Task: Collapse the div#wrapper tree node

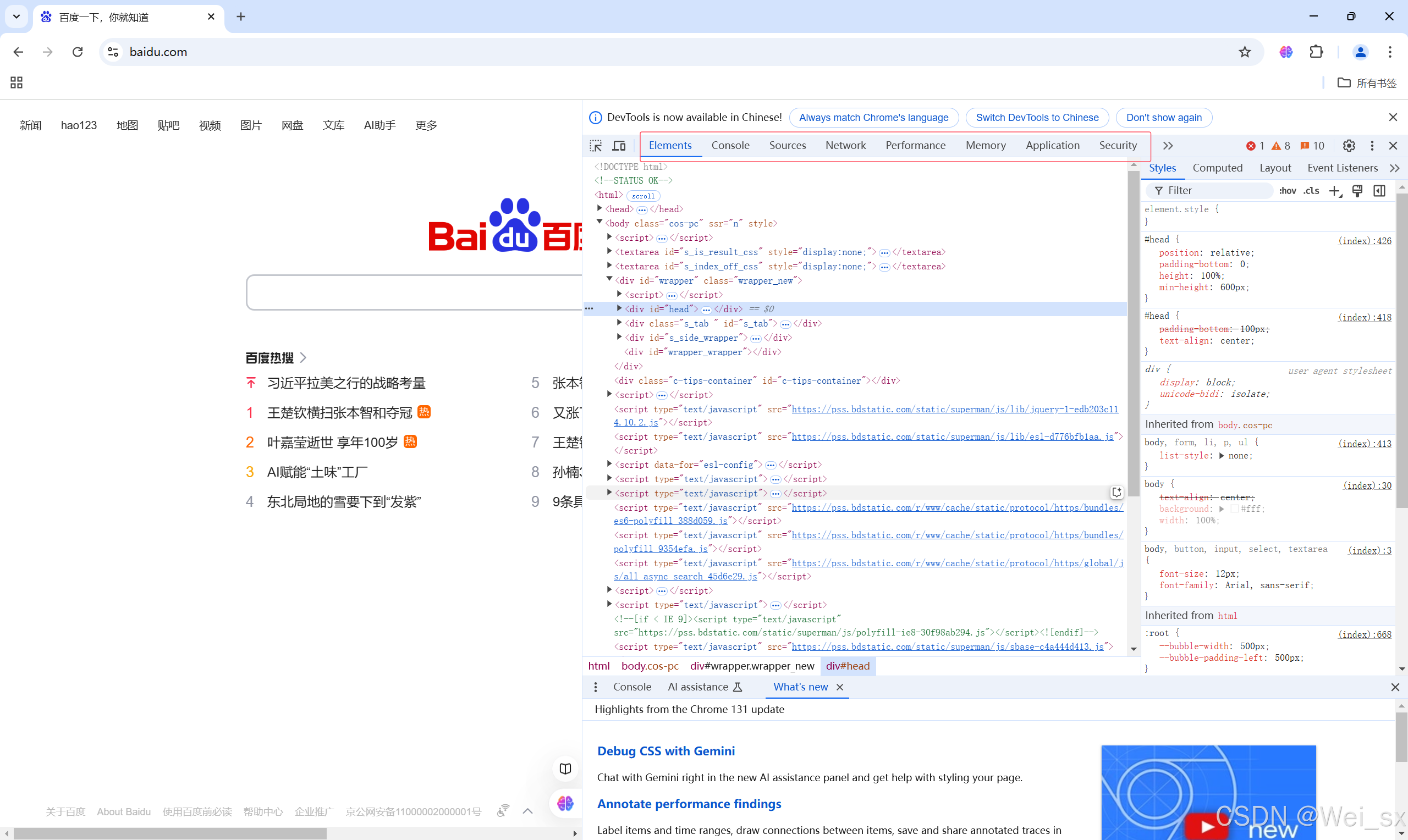Action: coord(610,280)
